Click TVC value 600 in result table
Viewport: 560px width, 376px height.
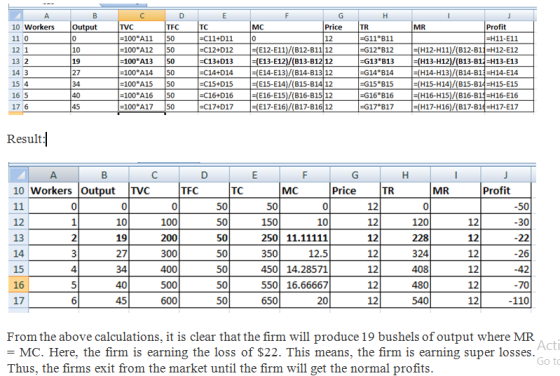click(154, 300)
